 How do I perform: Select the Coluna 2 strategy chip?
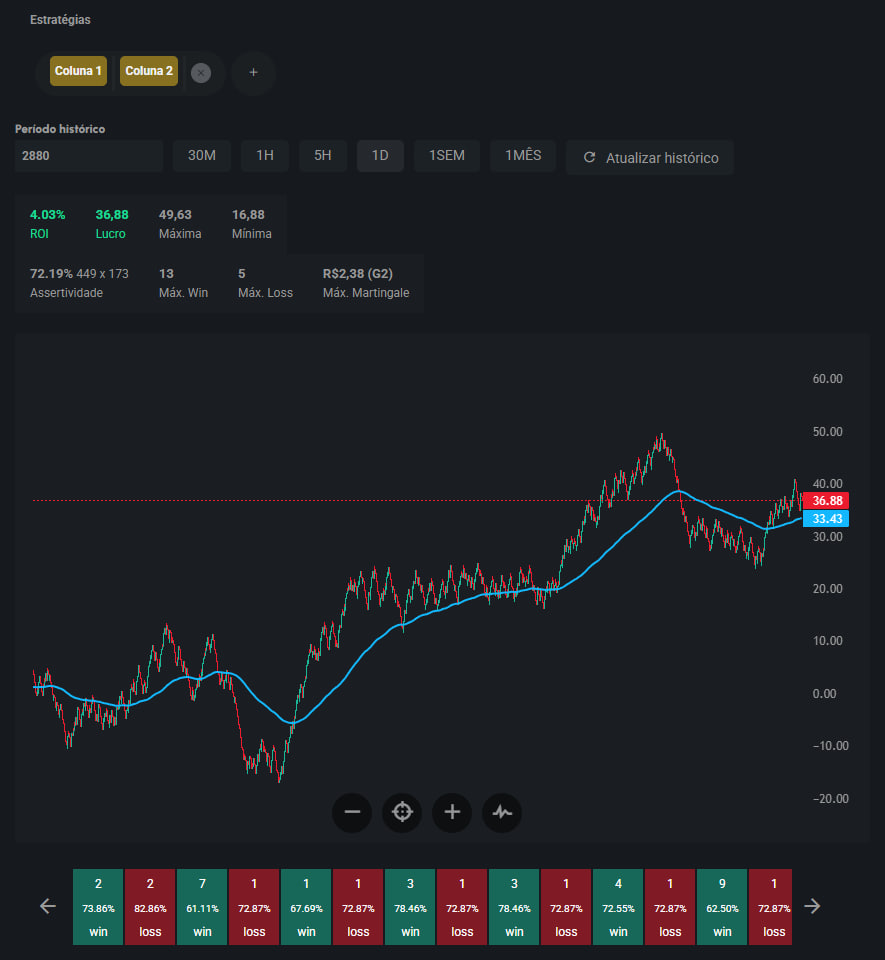[149, 71]
